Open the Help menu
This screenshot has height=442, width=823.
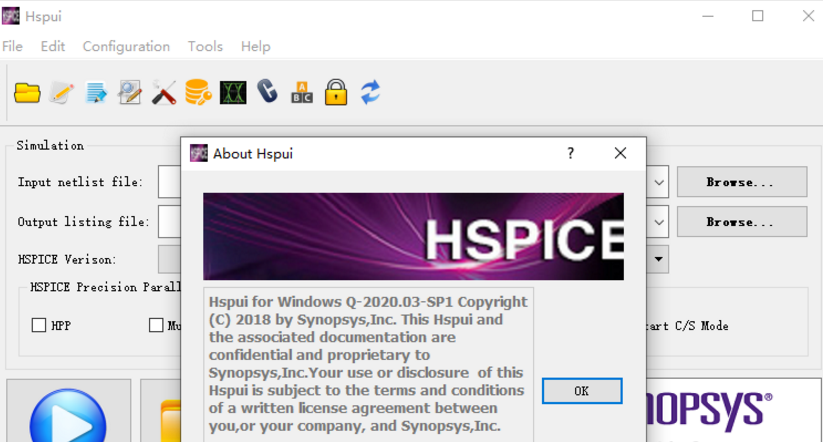pos(256,46)
